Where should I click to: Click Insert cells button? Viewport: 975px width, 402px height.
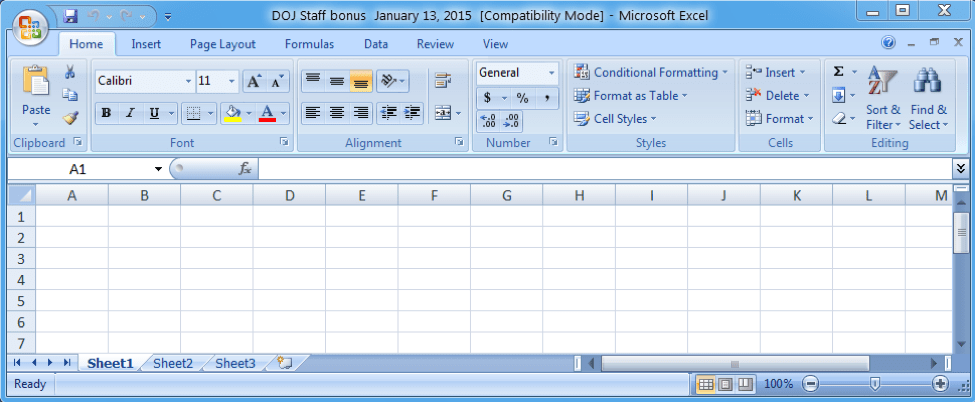click(x=775, y=72)
